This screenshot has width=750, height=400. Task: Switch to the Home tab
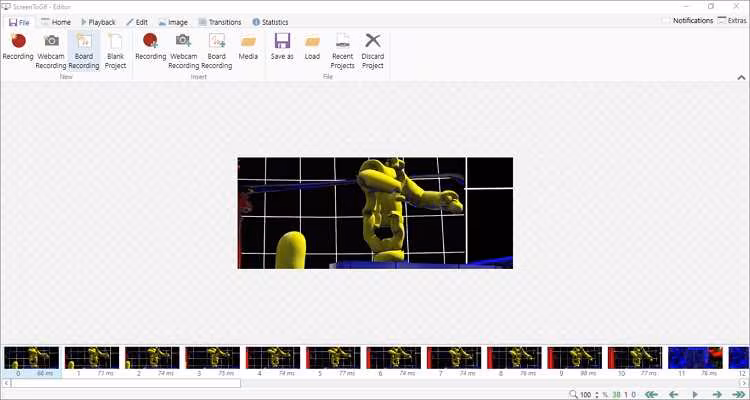pos(56,22)
